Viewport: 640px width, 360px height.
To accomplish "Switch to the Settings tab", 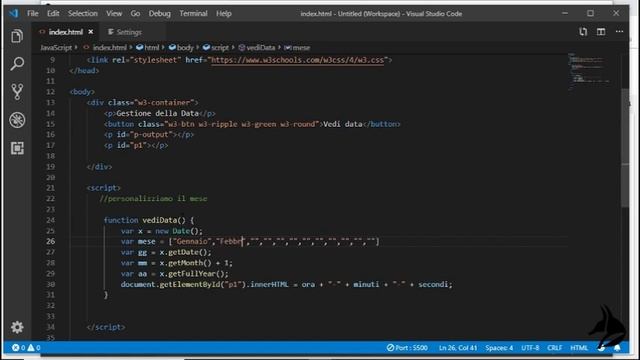I will (129, 32).
